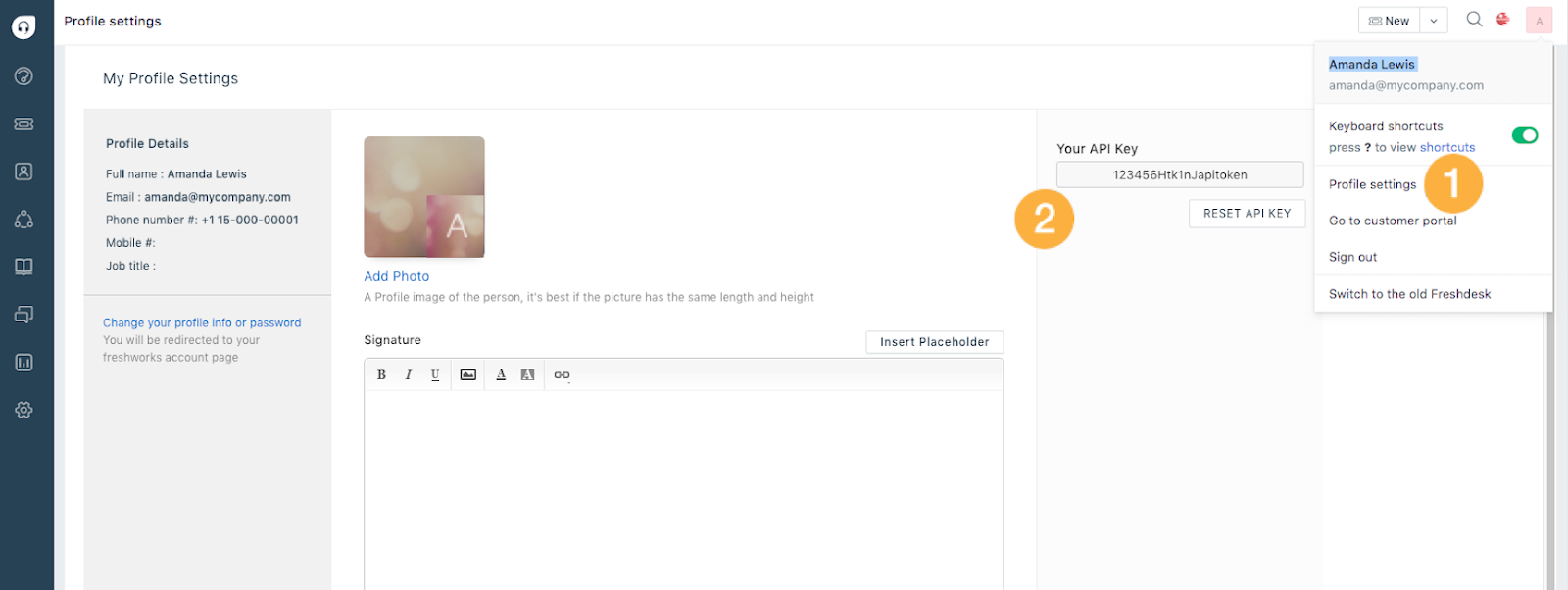Image resolution: width=1568 pixels, height=590 pixels.
Task: Open Forums chat icon in sidebar
Action: click(24, 315)
